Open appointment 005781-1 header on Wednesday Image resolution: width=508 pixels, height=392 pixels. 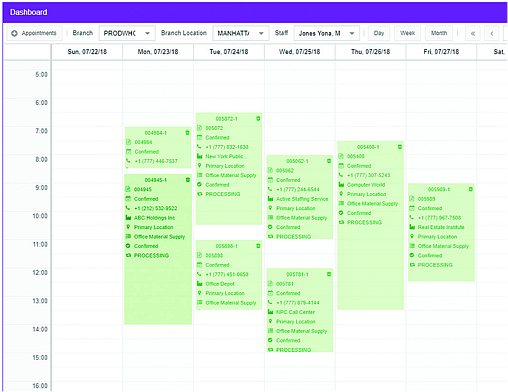[x=297, y=274]
